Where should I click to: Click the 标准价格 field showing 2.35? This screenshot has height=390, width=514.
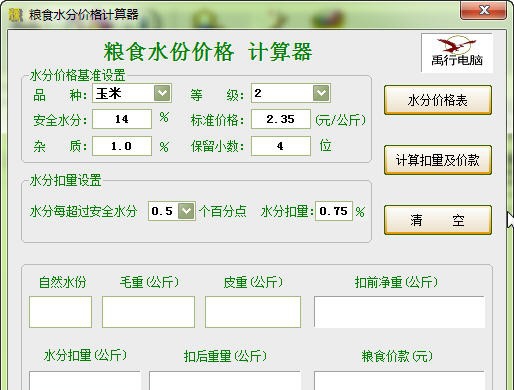(x=281, y=119)
